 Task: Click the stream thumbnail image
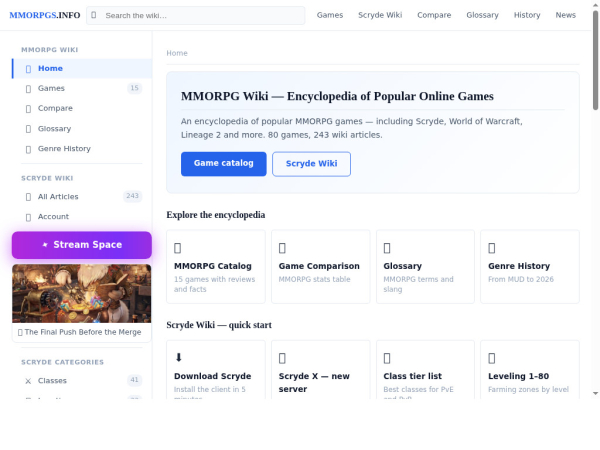(x=82, y=293)
